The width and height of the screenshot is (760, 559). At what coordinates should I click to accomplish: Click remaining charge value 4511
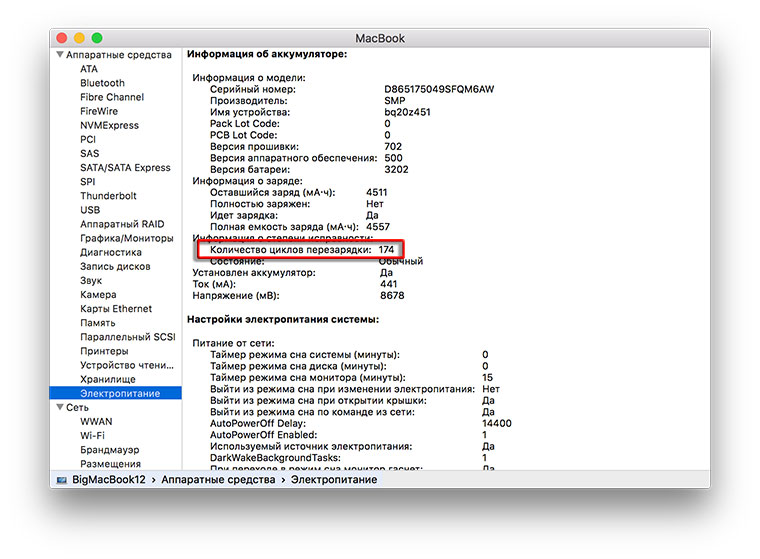point(377,192)
